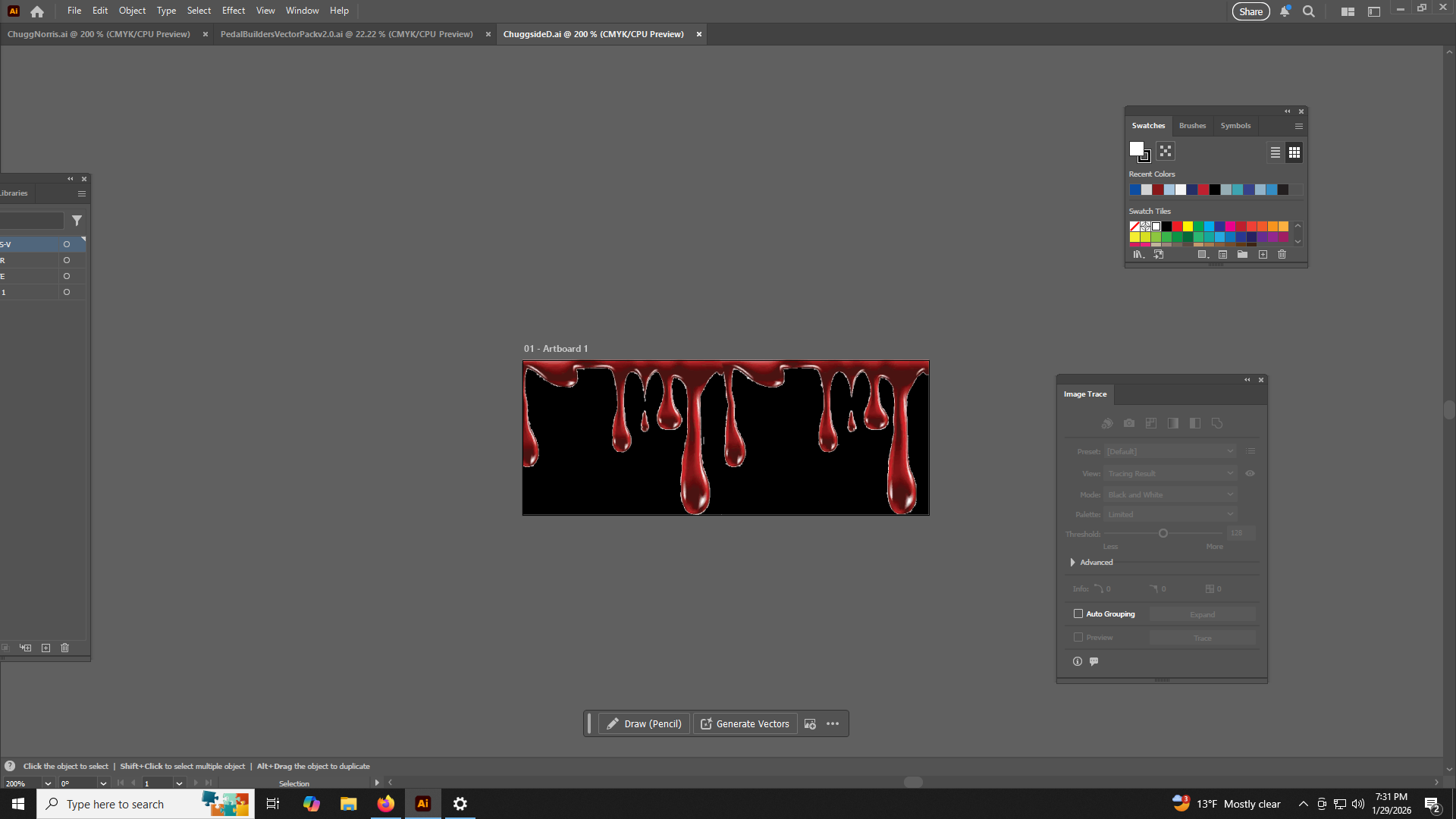
Task: Open the Swatch Libraries menu icon
Action: click(1137, 255)
